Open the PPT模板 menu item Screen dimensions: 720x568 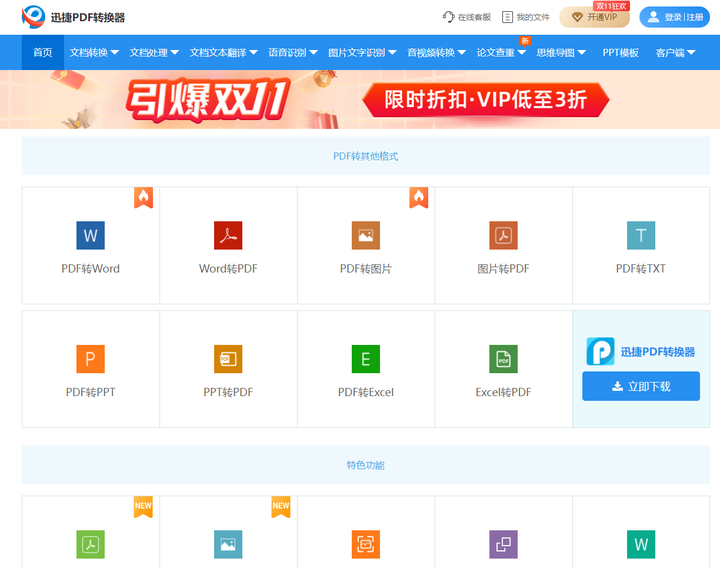(x=620, y=52)
